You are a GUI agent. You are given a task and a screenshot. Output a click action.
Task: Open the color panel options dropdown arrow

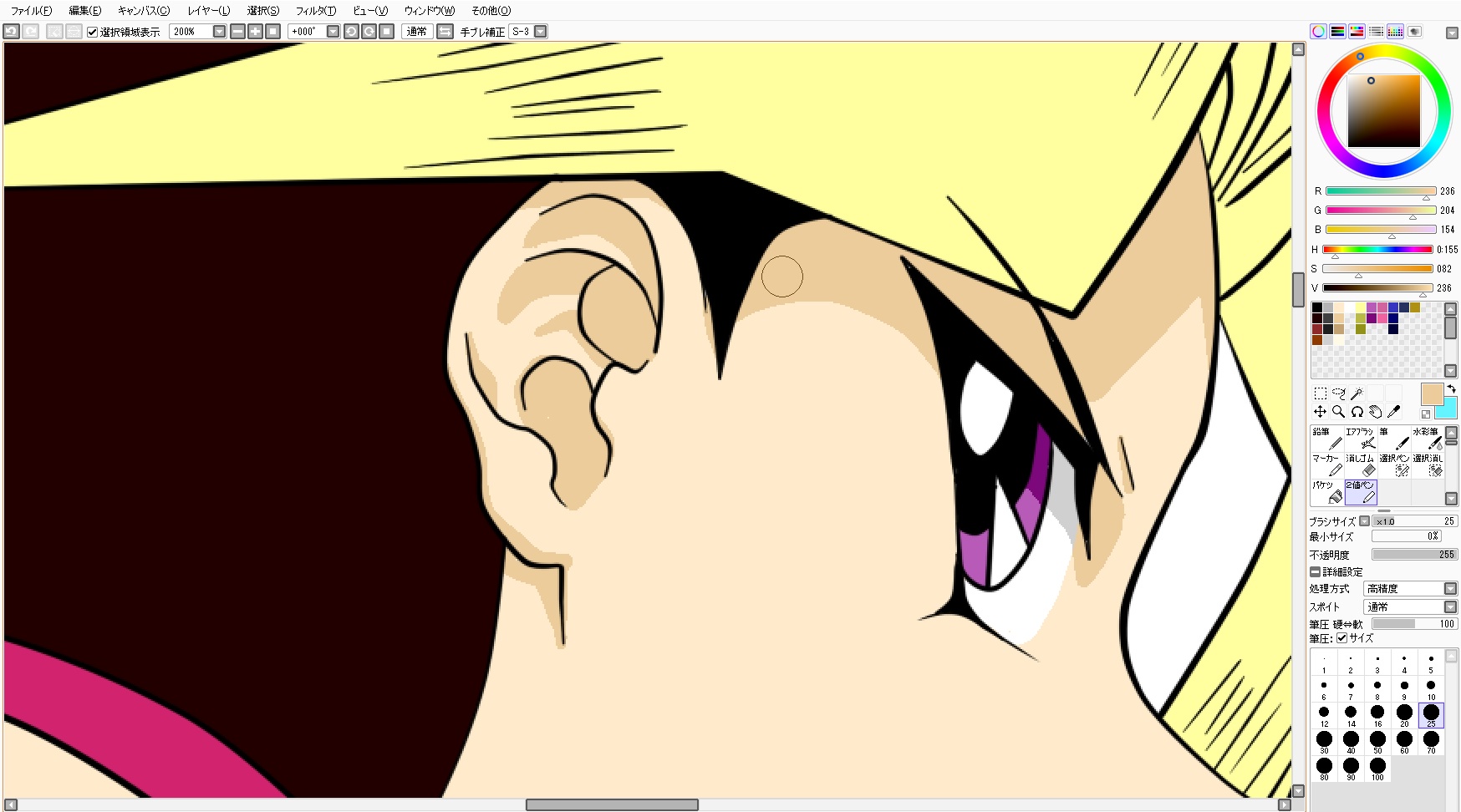1452,33
